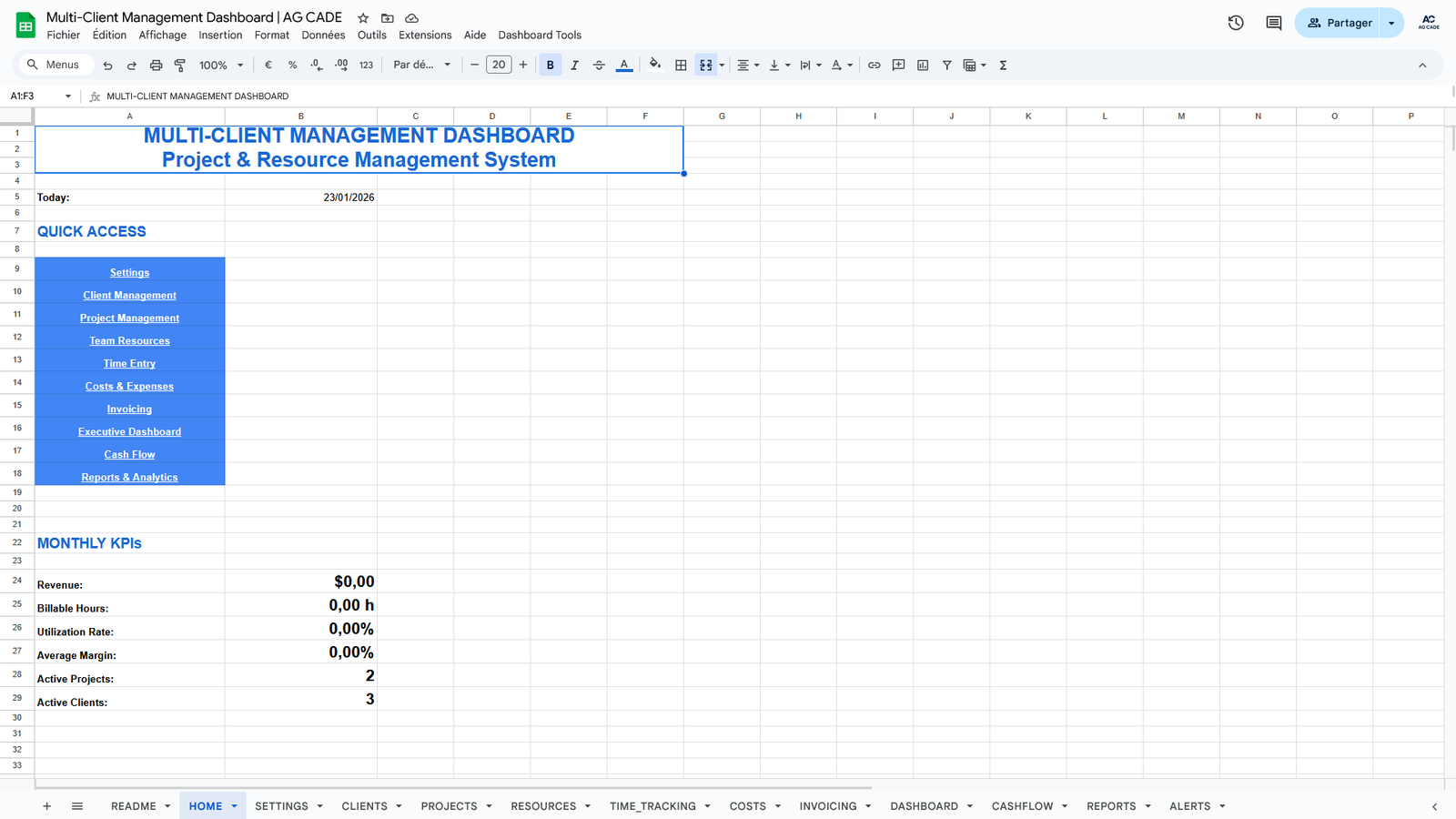Viewport: 1456px width, 819px height.
Task: Open the zoom 100% dropdown
Action: [221, 66]
